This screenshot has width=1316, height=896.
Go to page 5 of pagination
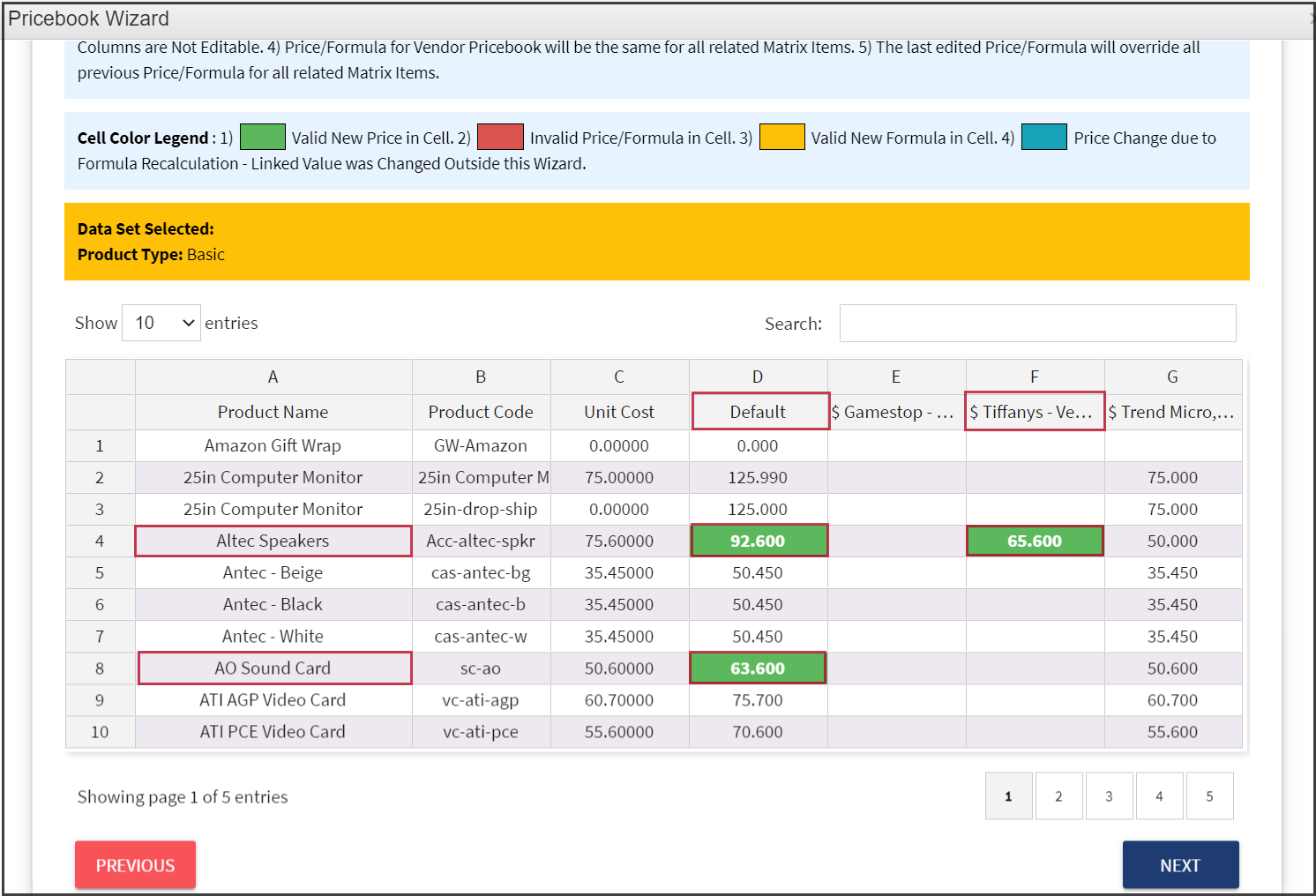(x=1209, y=796)
